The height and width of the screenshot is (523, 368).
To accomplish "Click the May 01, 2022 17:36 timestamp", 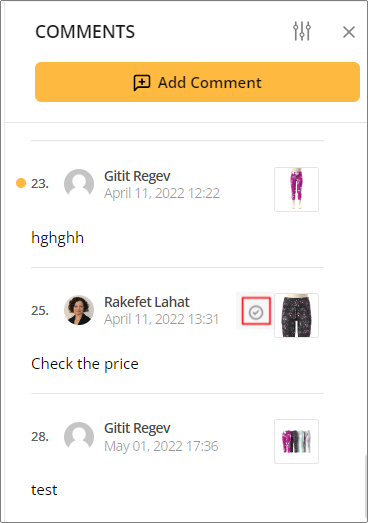I will pyautogui.click(x=161, y=446).
